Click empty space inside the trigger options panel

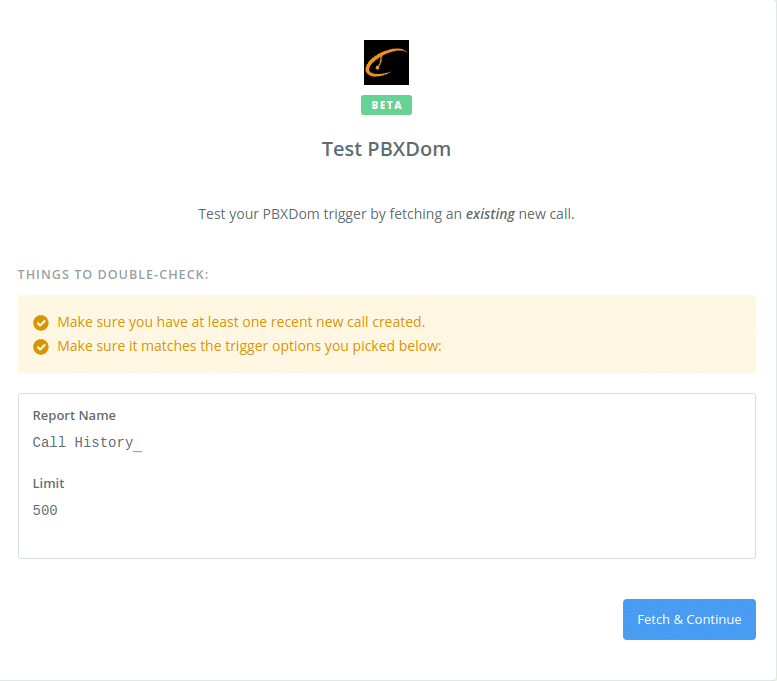pyautogui.click(x=450, y=480)
